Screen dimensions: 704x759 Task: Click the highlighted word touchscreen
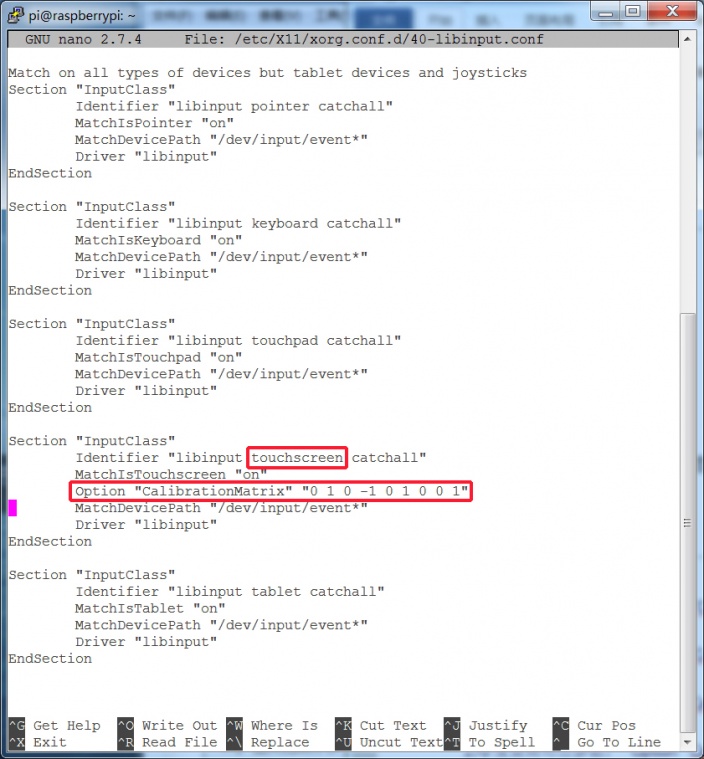click(297, 458)
